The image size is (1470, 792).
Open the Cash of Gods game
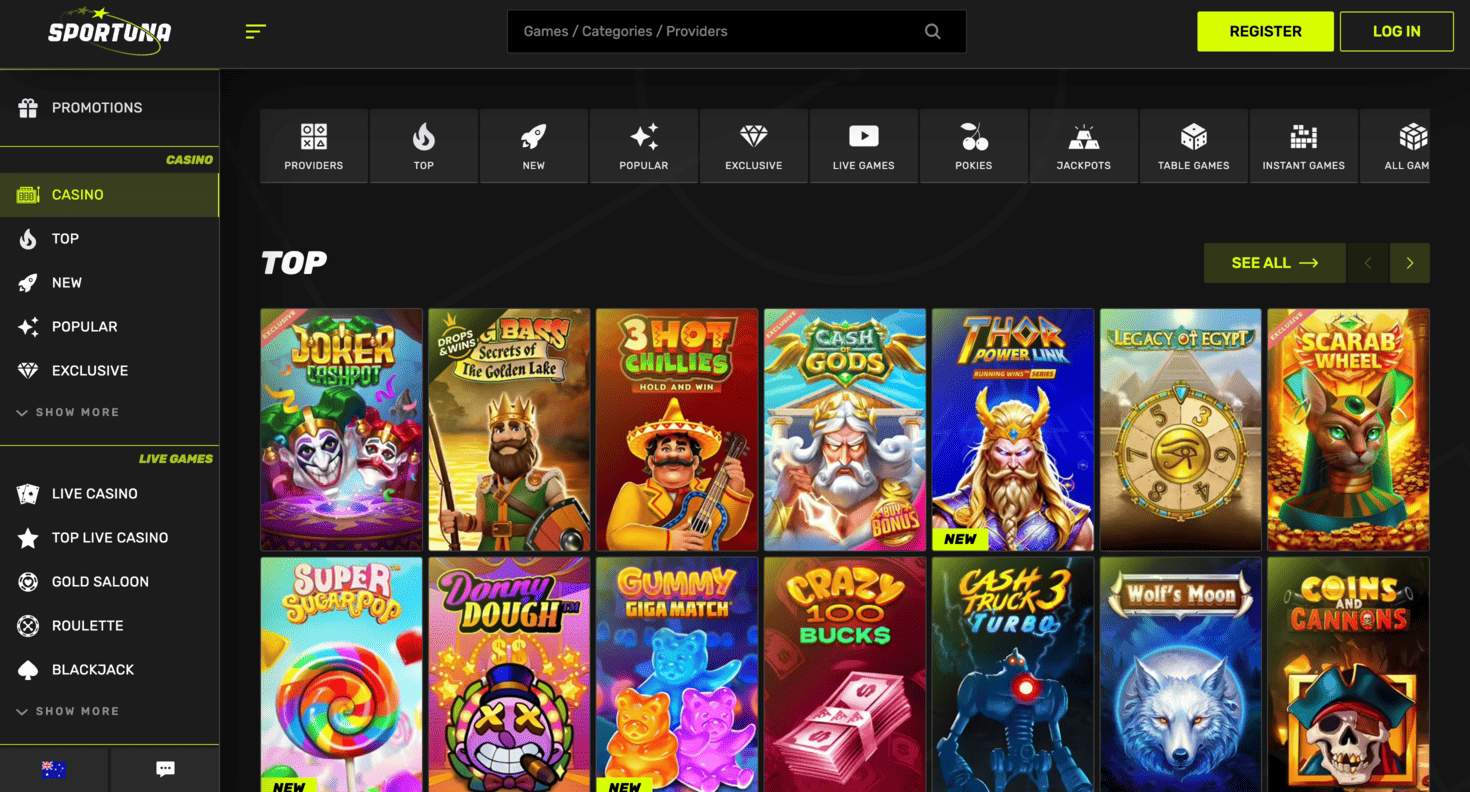click(845, 430)
